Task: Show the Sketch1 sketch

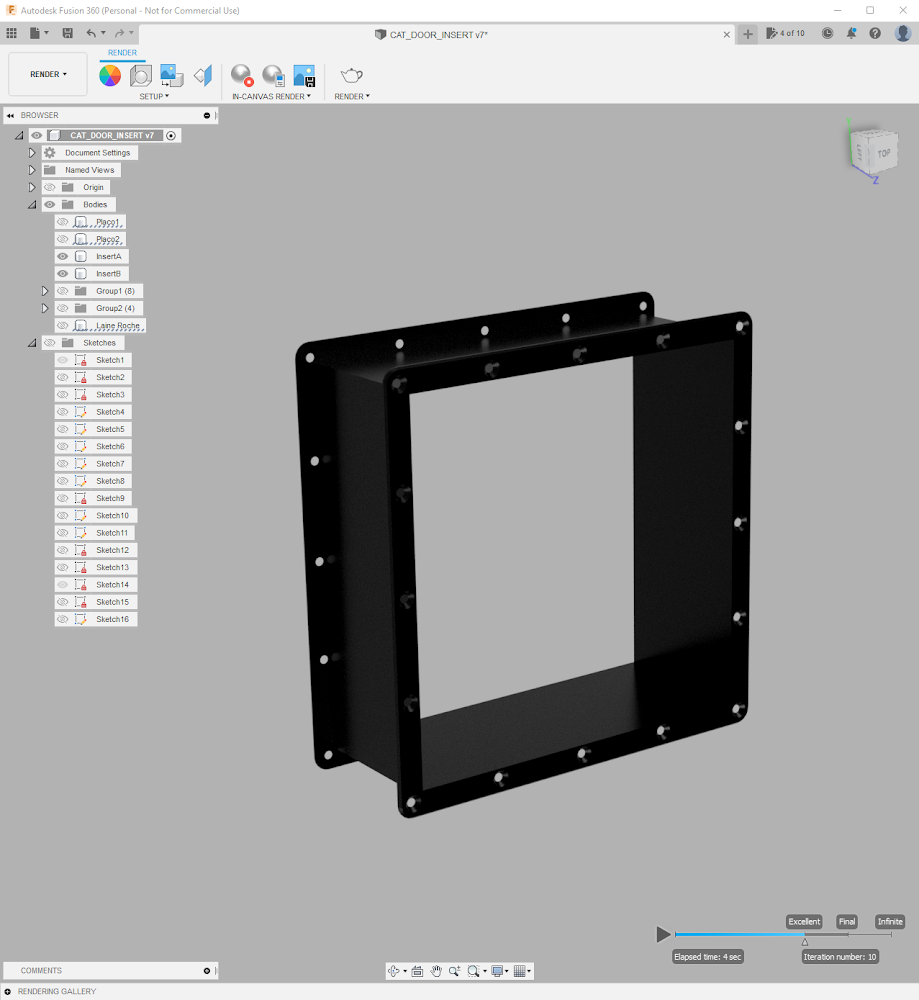Action: 63,359
